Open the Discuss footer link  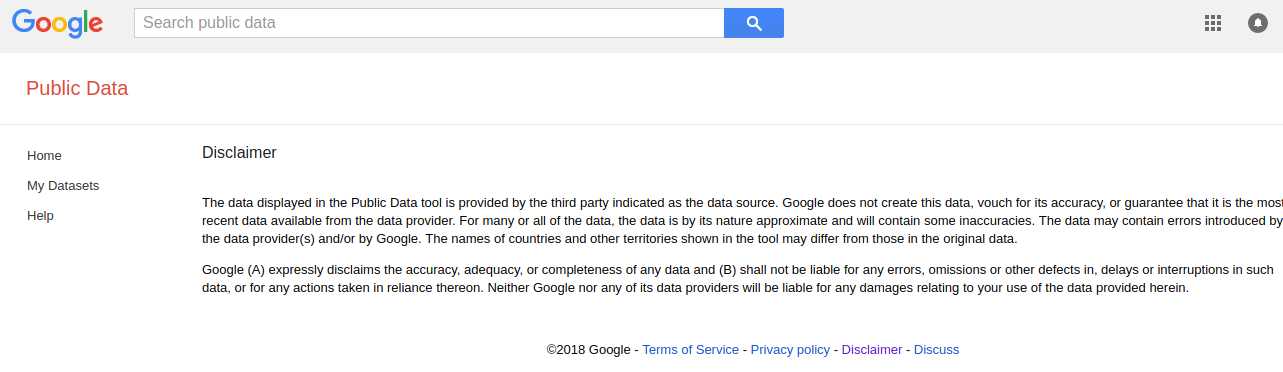[936, 350]
